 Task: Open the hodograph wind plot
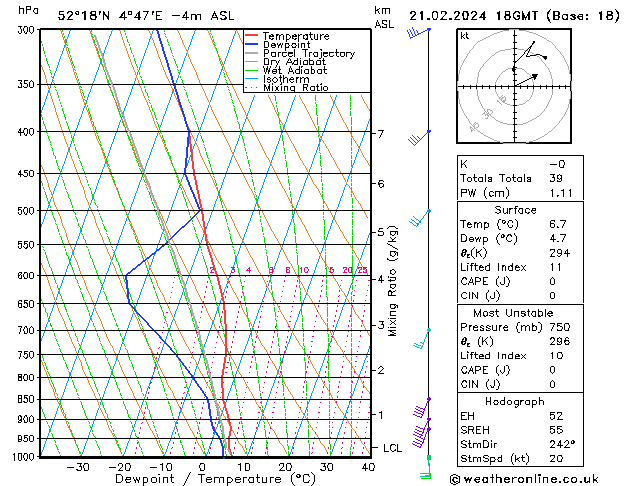(514, 86)
